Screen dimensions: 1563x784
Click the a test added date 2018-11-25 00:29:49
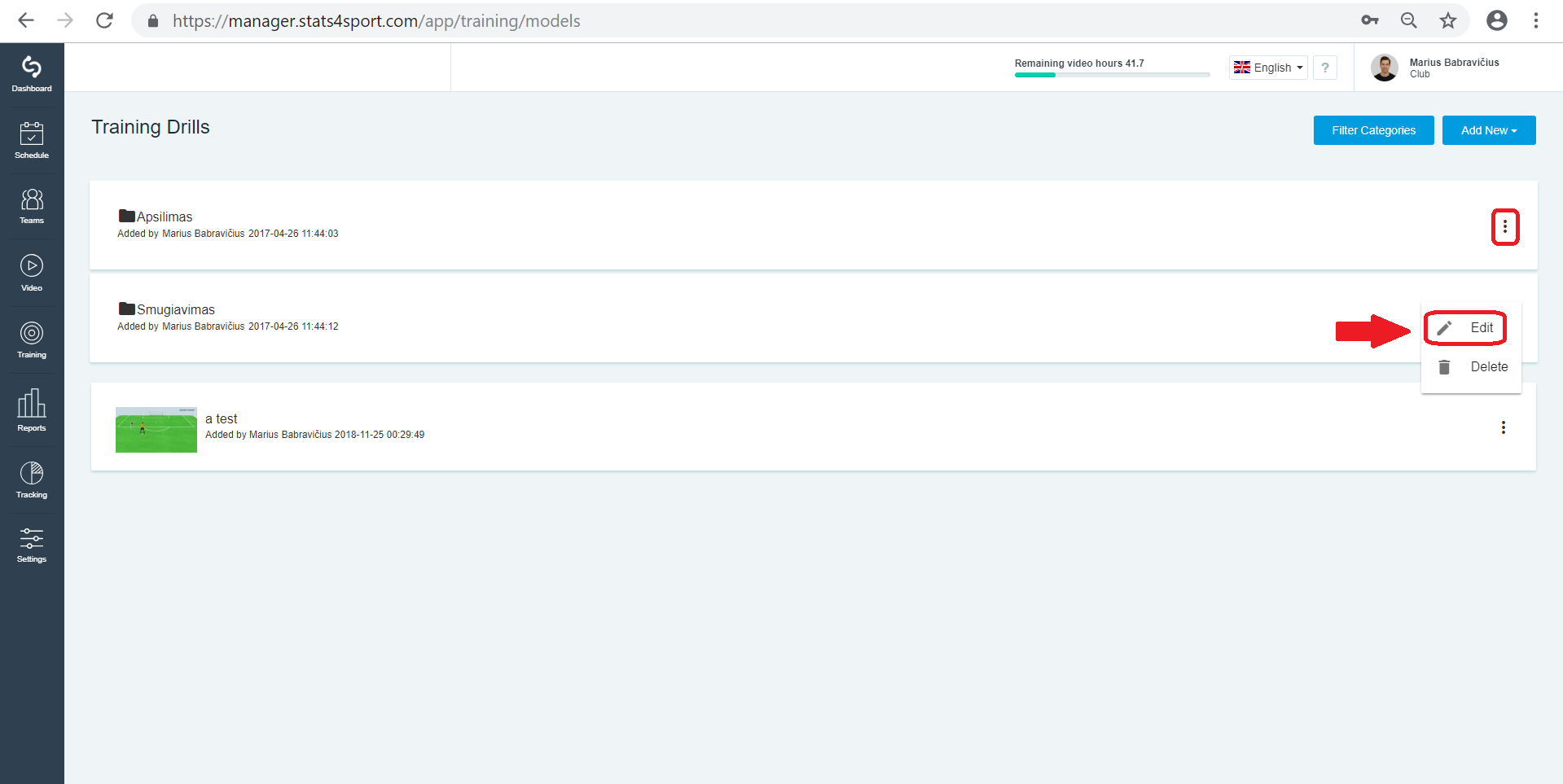pos(380,435)
